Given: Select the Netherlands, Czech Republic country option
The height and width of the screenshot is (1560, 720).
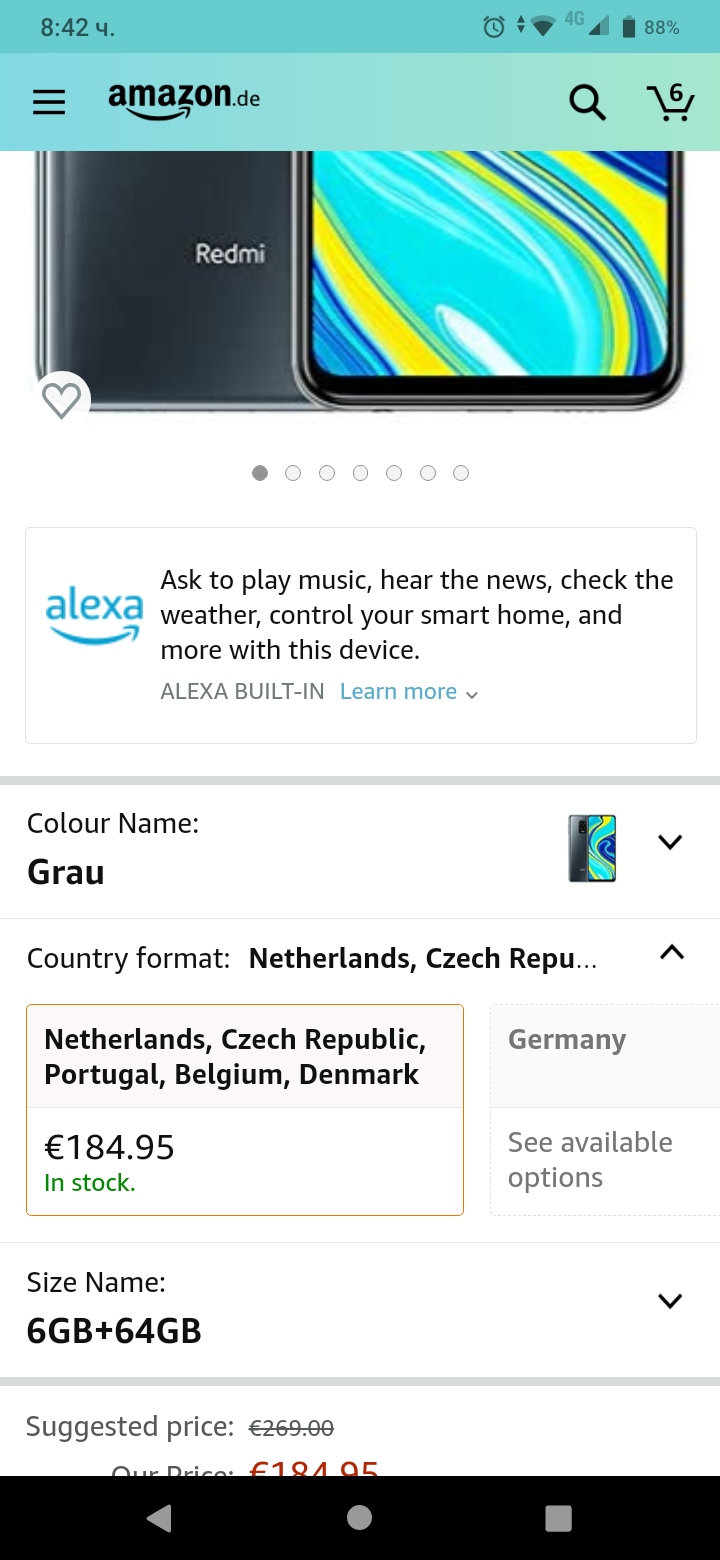Looking at the screenshot, I should (245, 1109).
